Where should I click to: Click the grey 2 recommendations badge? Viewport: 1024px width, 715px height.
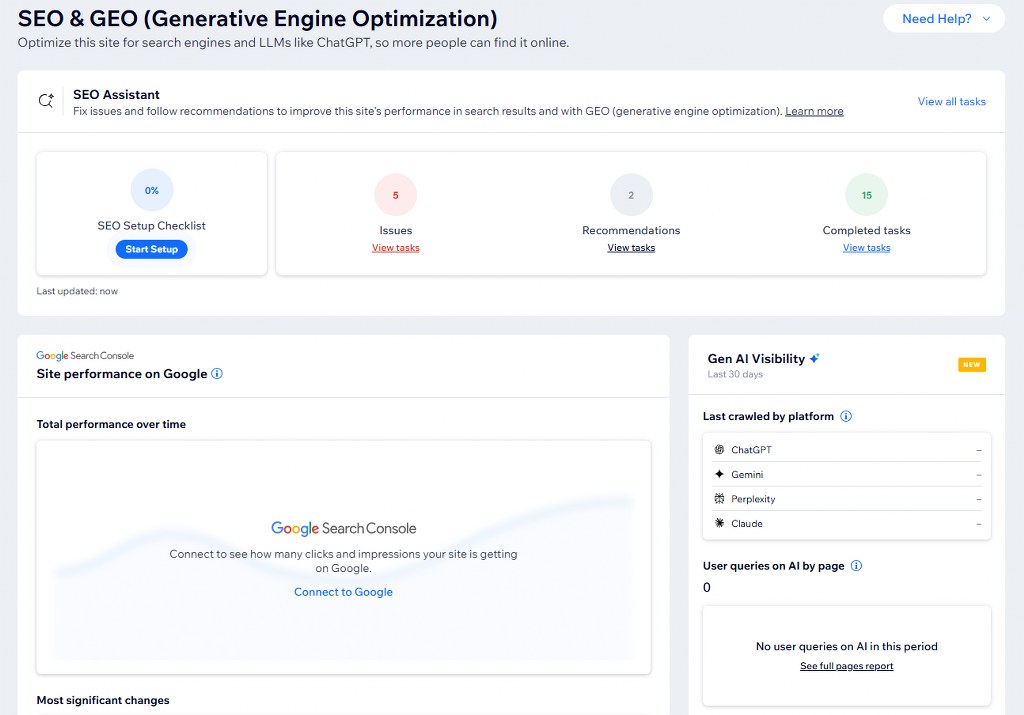[631, 195]
